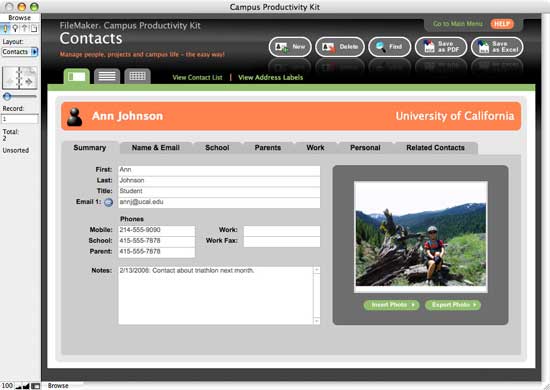Click the Save as PDF button
The image size is (550, 390).
441,47
